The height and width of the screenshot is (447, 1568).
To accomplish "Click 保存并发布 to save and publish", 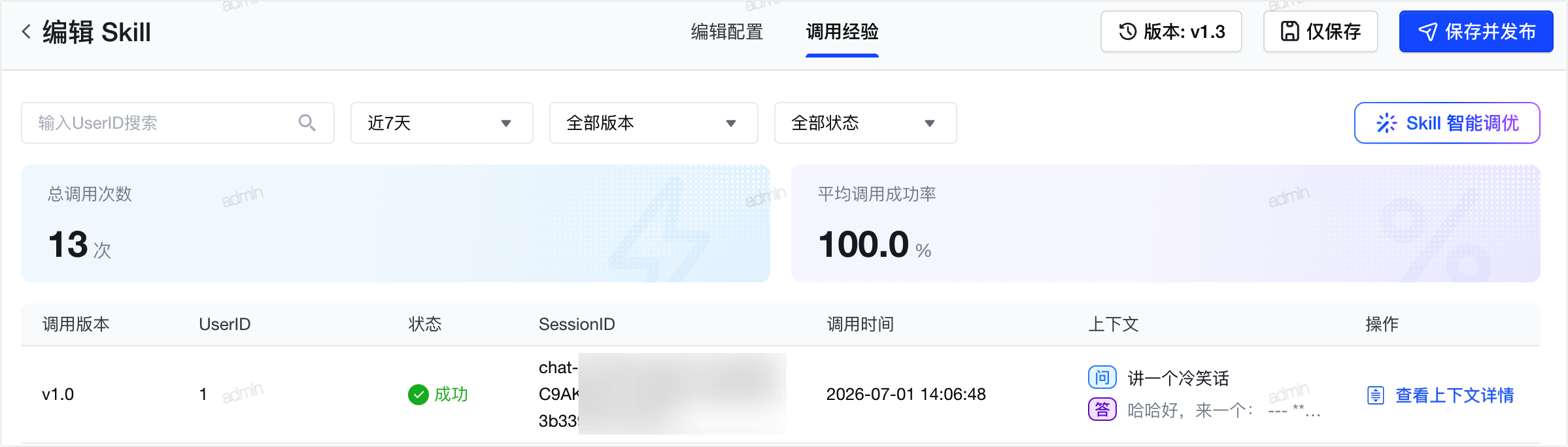I will (x=1476, y=31).
